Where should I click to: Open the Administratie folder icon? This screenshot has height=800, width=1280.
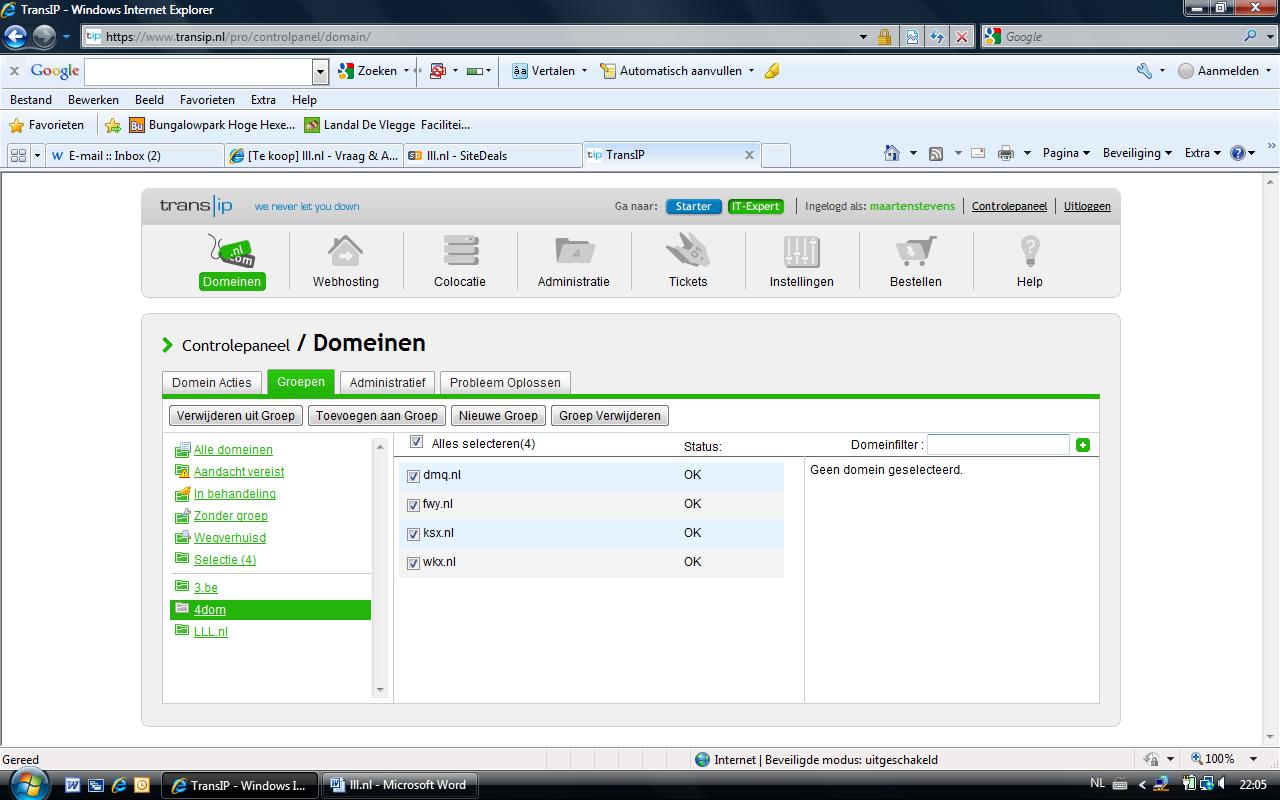pyautogui.click(x=574, y=252)
